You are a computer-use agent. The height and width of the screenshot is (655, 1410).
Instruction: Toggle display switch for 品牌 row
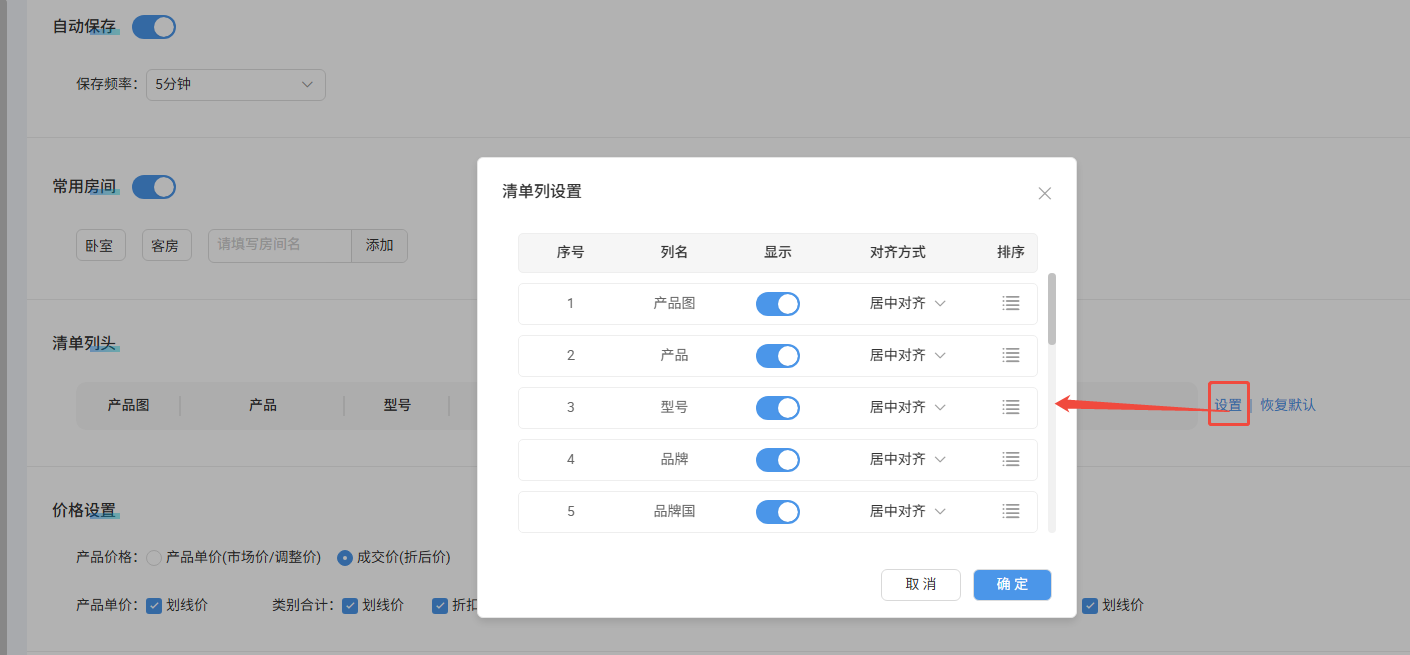click(x=778, y=459)
